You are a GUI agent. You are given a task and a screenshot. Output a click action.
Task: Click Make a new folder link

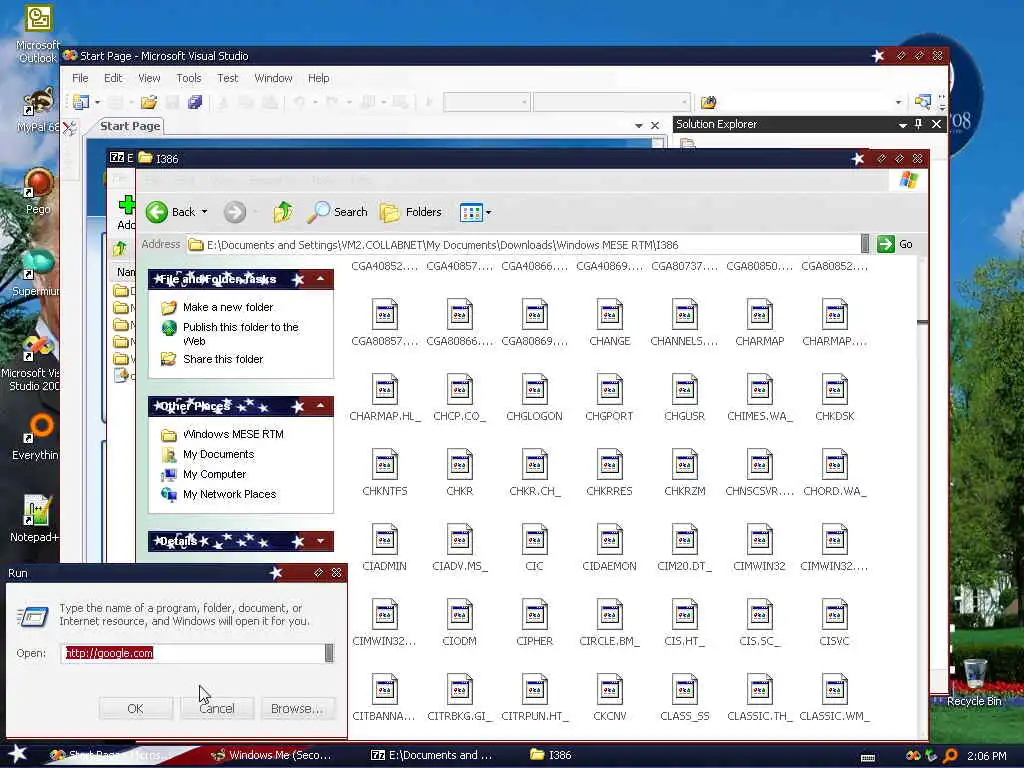click(228, 307)
